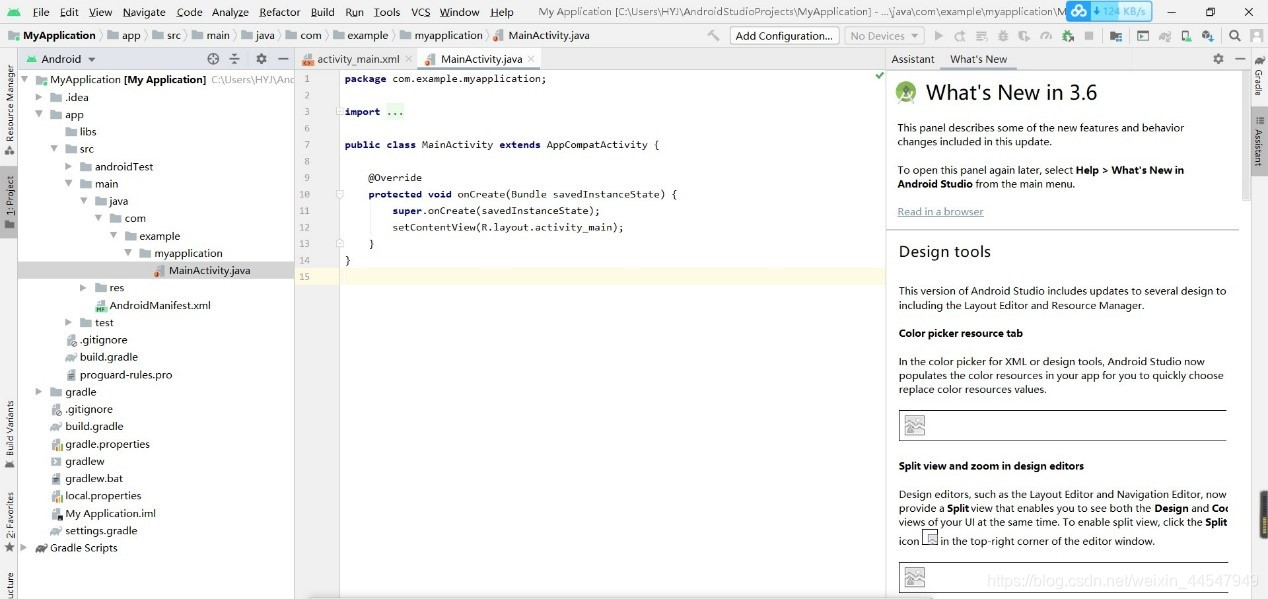Sync Project with Gradle Files elephant icon
The width and height of the screenshot is (1268, 599).
[x=1166, y=36]
